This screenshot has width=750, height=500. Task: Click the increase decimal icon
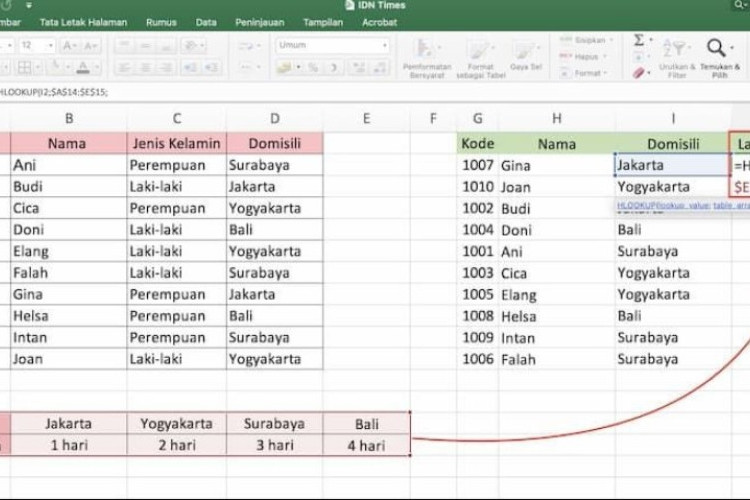(x=358, y=67)
